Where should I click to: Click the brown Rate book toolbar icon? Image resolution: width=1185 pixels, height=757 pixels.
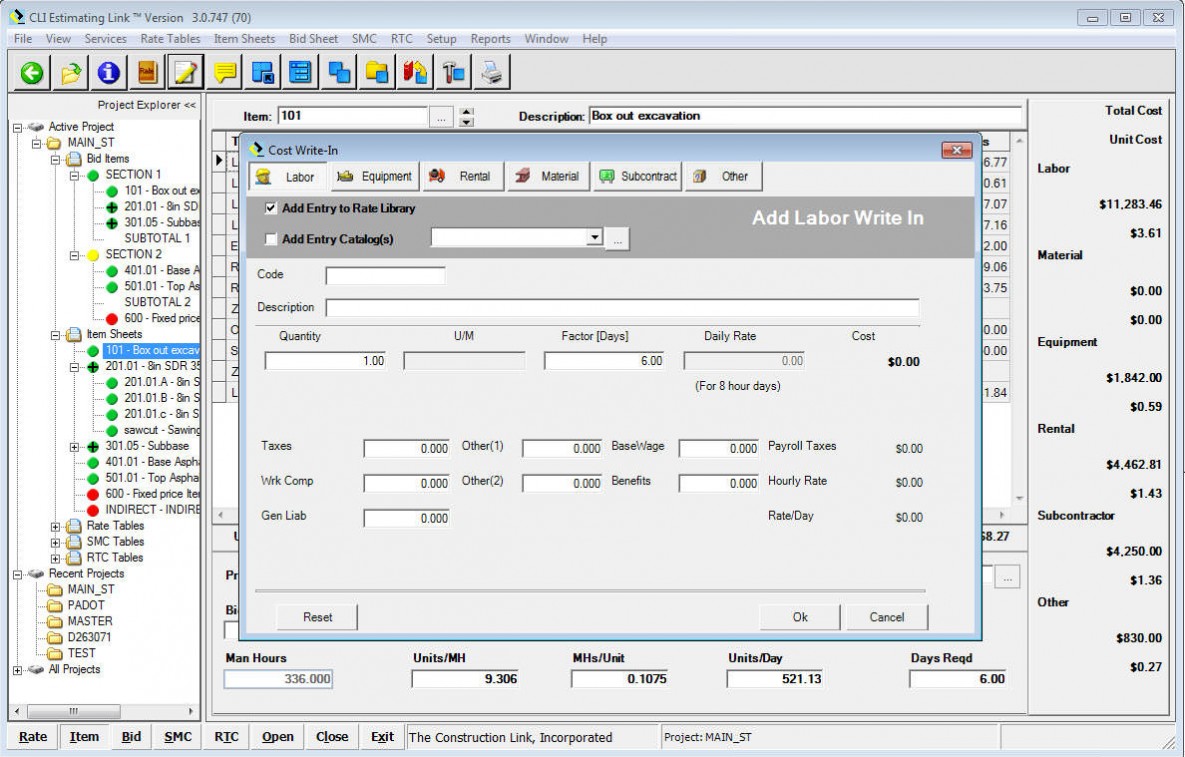[147, 73]
